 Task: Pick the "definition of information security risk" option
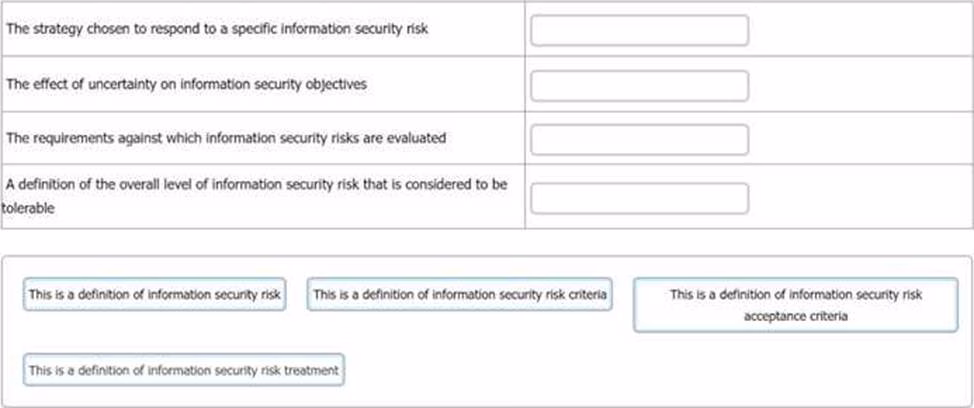(154, 295)
